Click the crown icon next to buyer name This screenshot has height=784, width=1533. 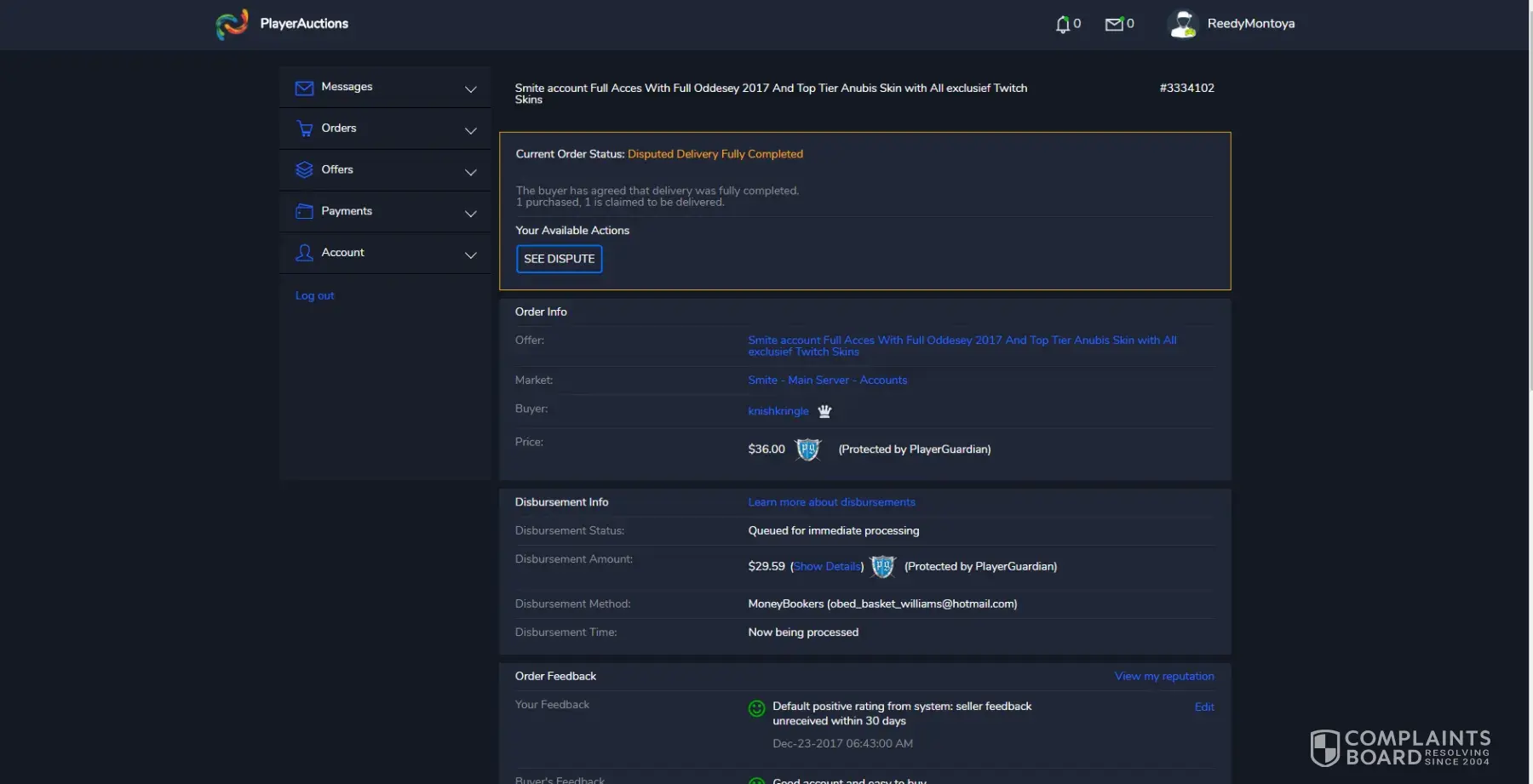824,412
